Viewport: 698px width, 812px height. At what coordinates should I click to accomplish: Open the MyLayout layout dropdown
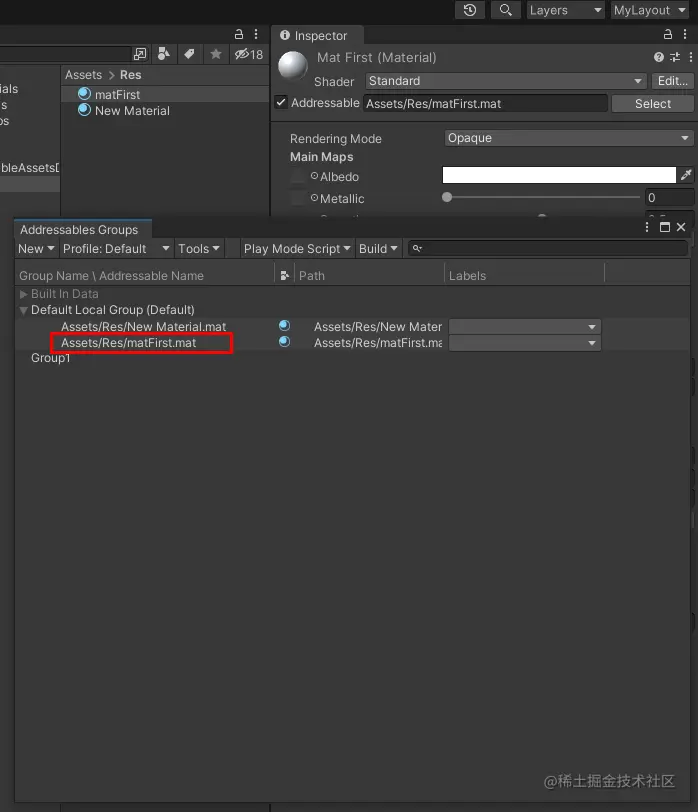[650, 10]
